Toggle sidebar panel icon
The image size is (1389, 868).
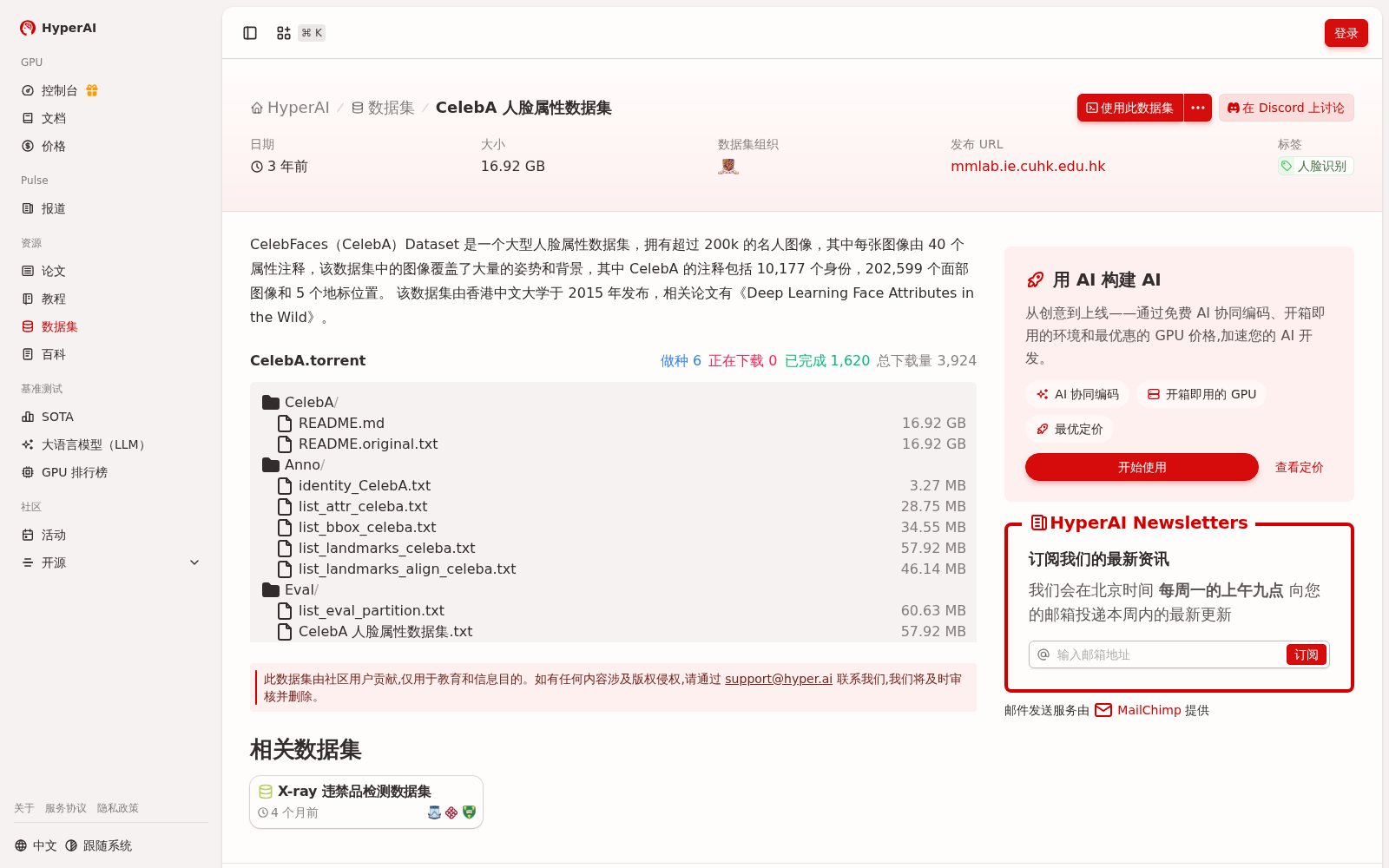(250, 33)
